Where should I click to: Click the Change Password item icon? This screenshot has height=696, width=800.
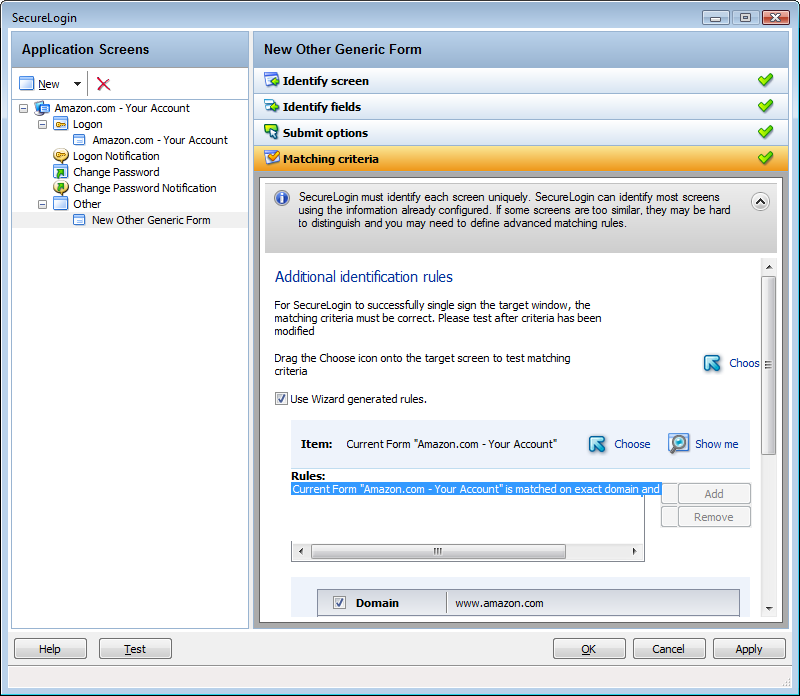(61, 172)
